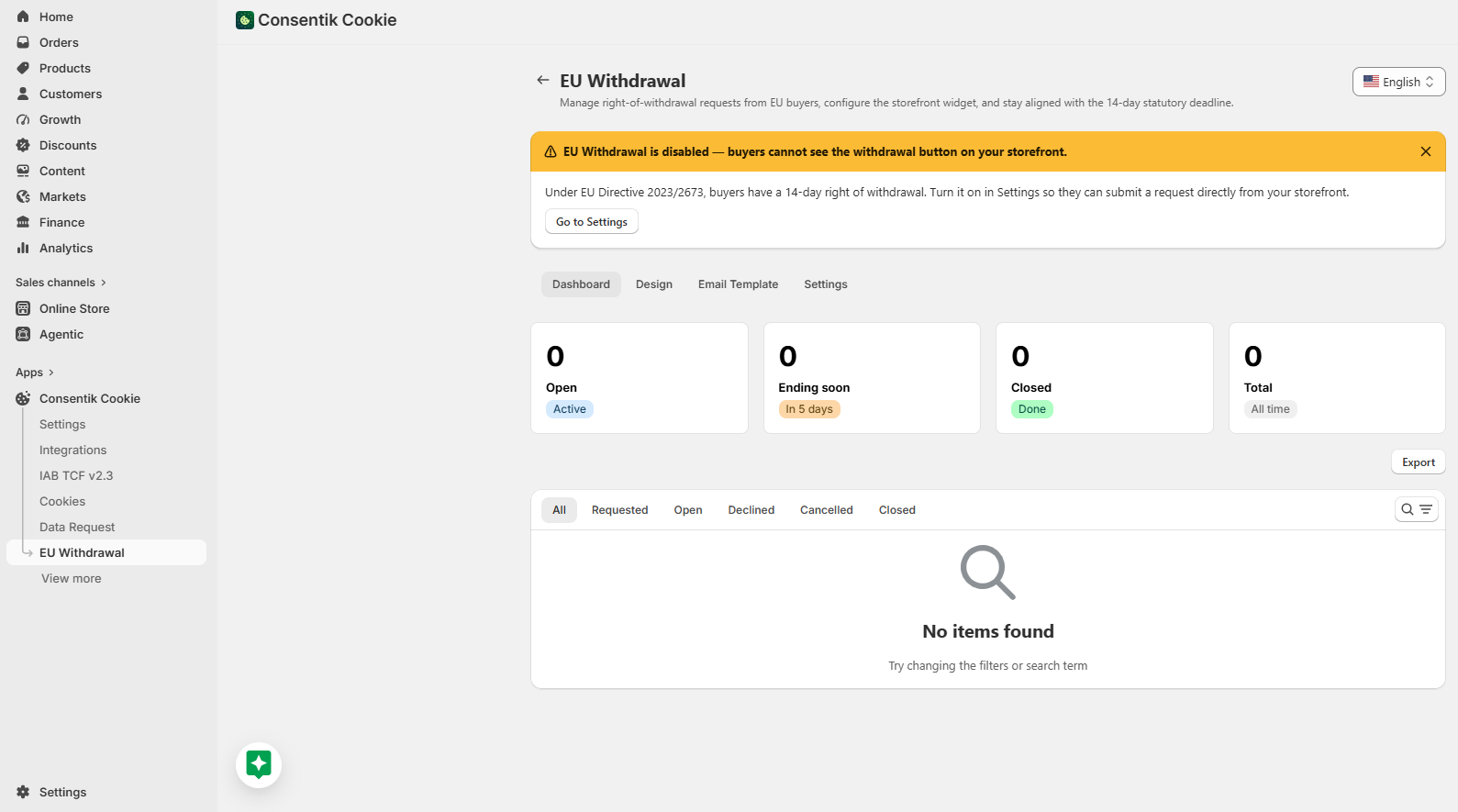Image resolution: width=1458 pixels, height=812 pixels.
Task: Click the Agentic channel icon
Action: 23,334
